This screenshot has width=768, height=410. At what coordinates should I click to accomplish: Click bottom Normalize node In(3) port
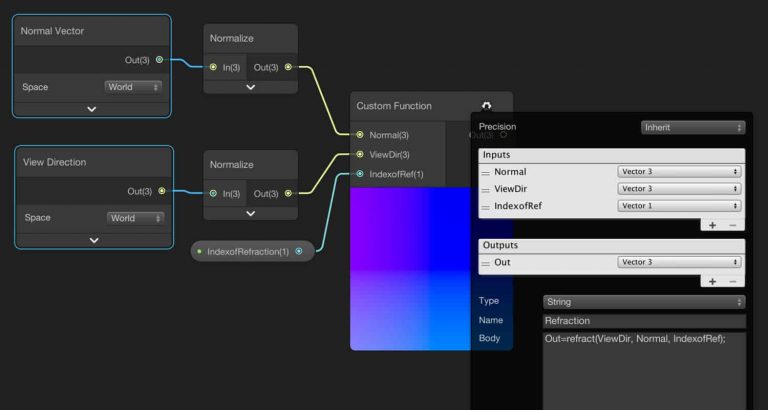pyautogui.click(x=213, y=193)
